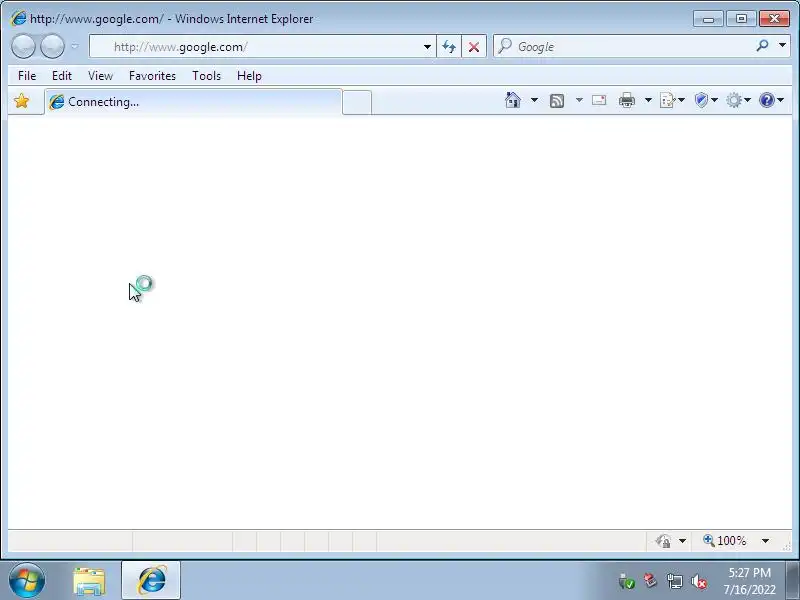Open the Help menu
Viewport: 800px width, 600px height.
pos(249,76)
